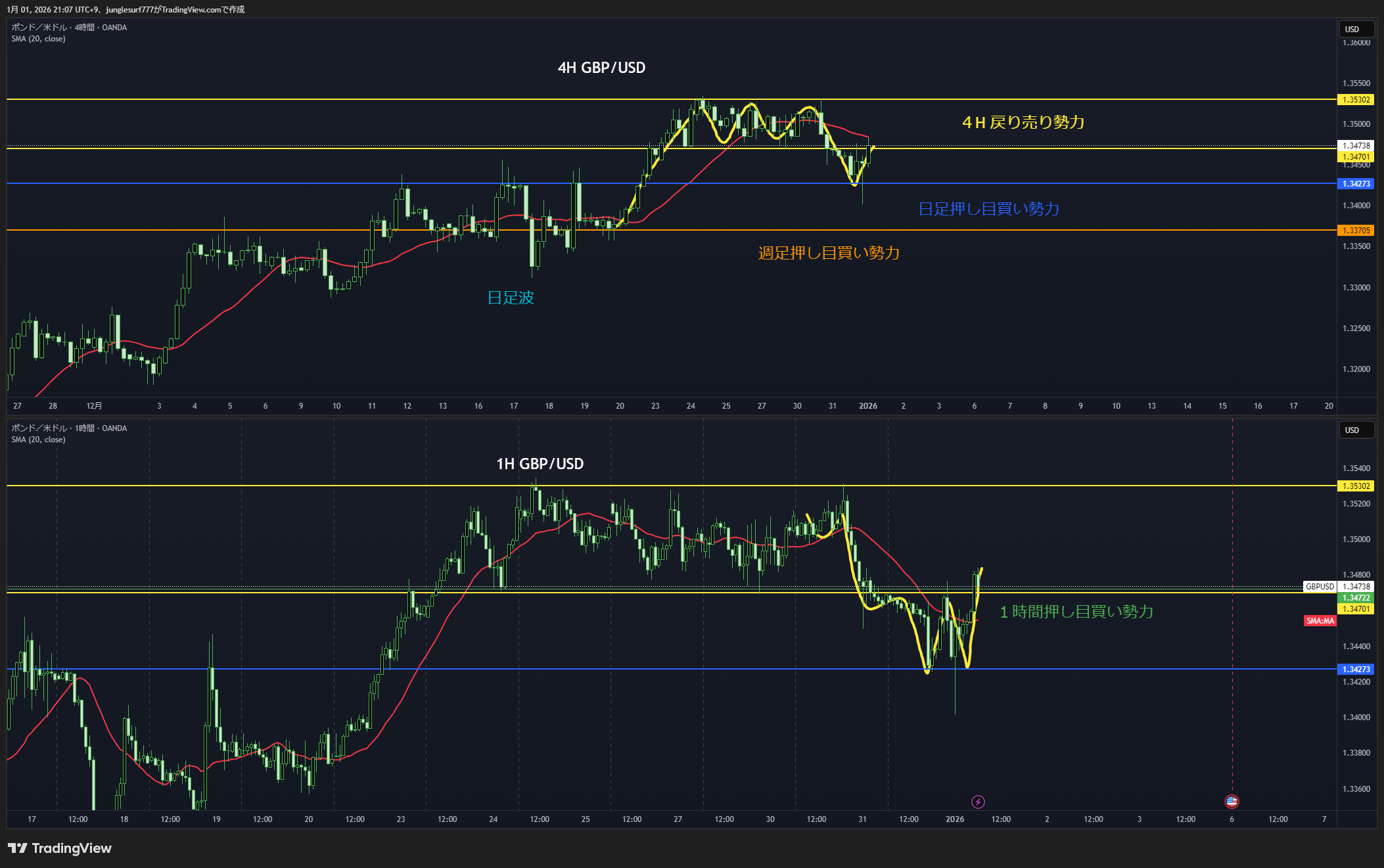Select the '4H 戻り売り勢力' text annotation
Viewport: 1384px width, 868px height.
1023,122
